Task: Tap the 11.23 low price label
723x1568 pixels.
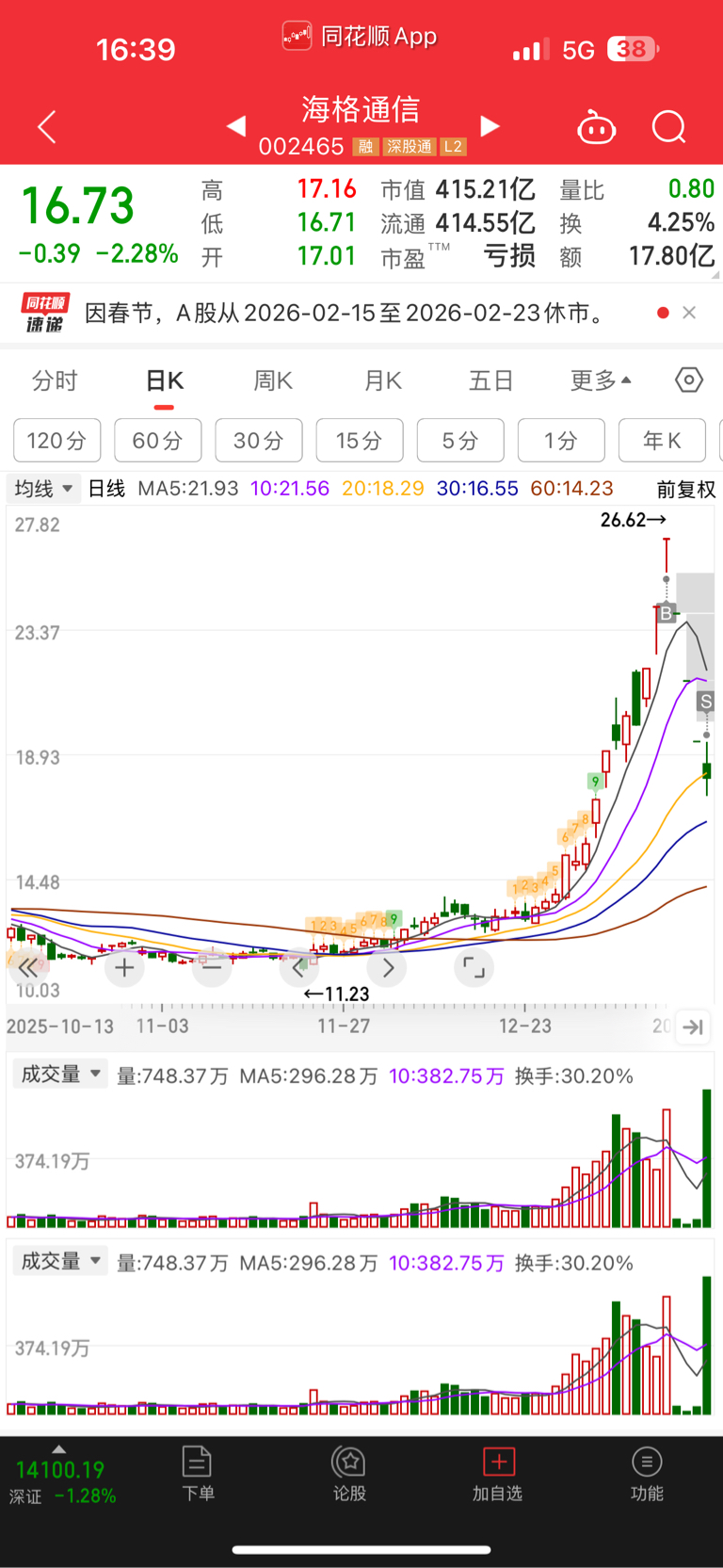Action: [x=336, y=994]
